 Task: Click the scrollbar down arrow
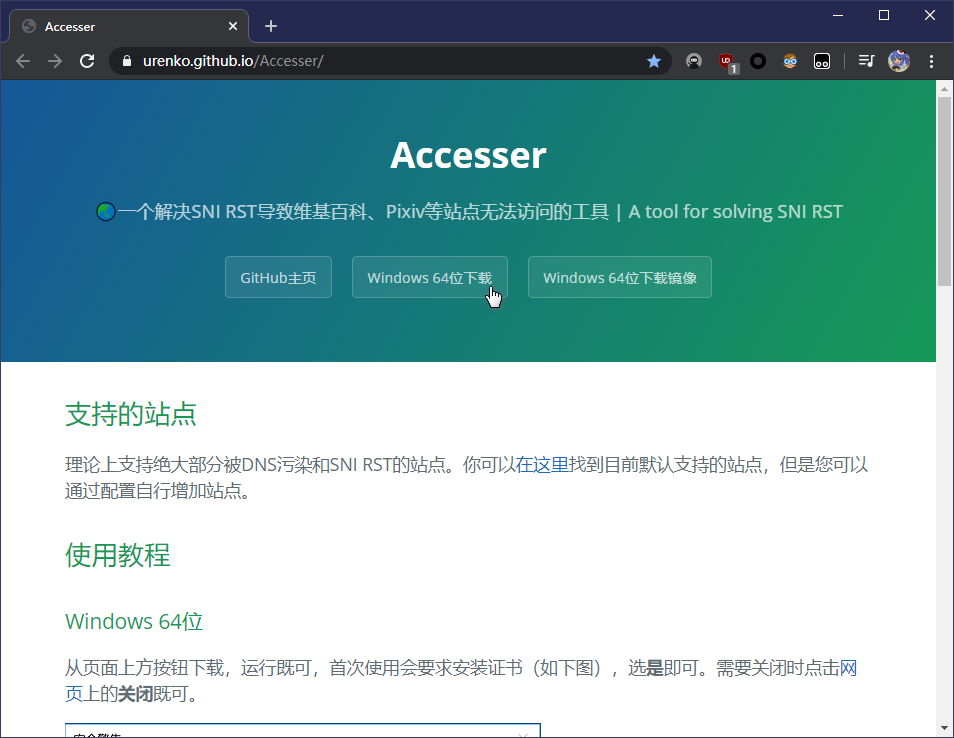click(944, 728)
